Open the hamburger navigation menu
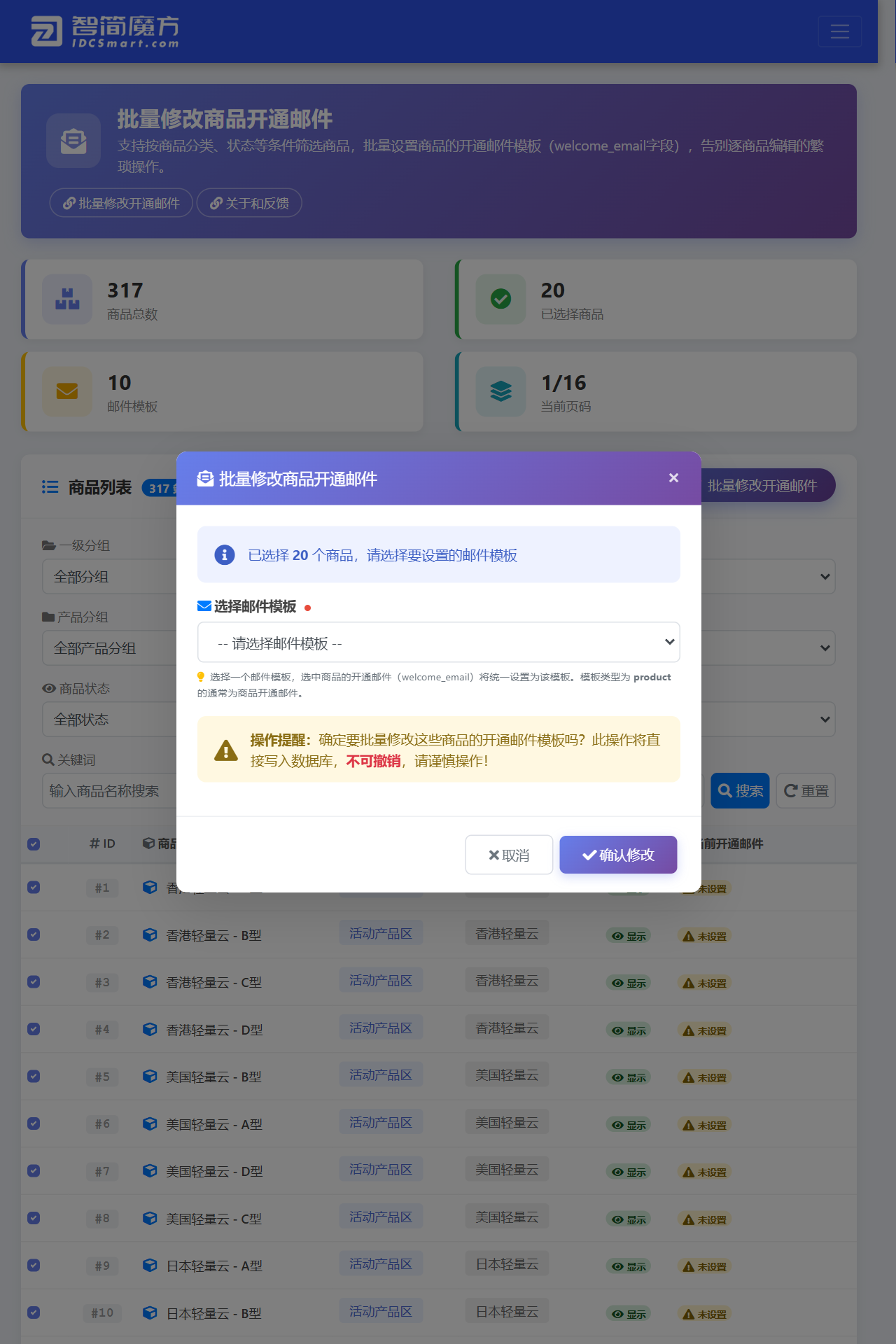The height and width of the screenshot is (1344, 896). coord(839,31)
